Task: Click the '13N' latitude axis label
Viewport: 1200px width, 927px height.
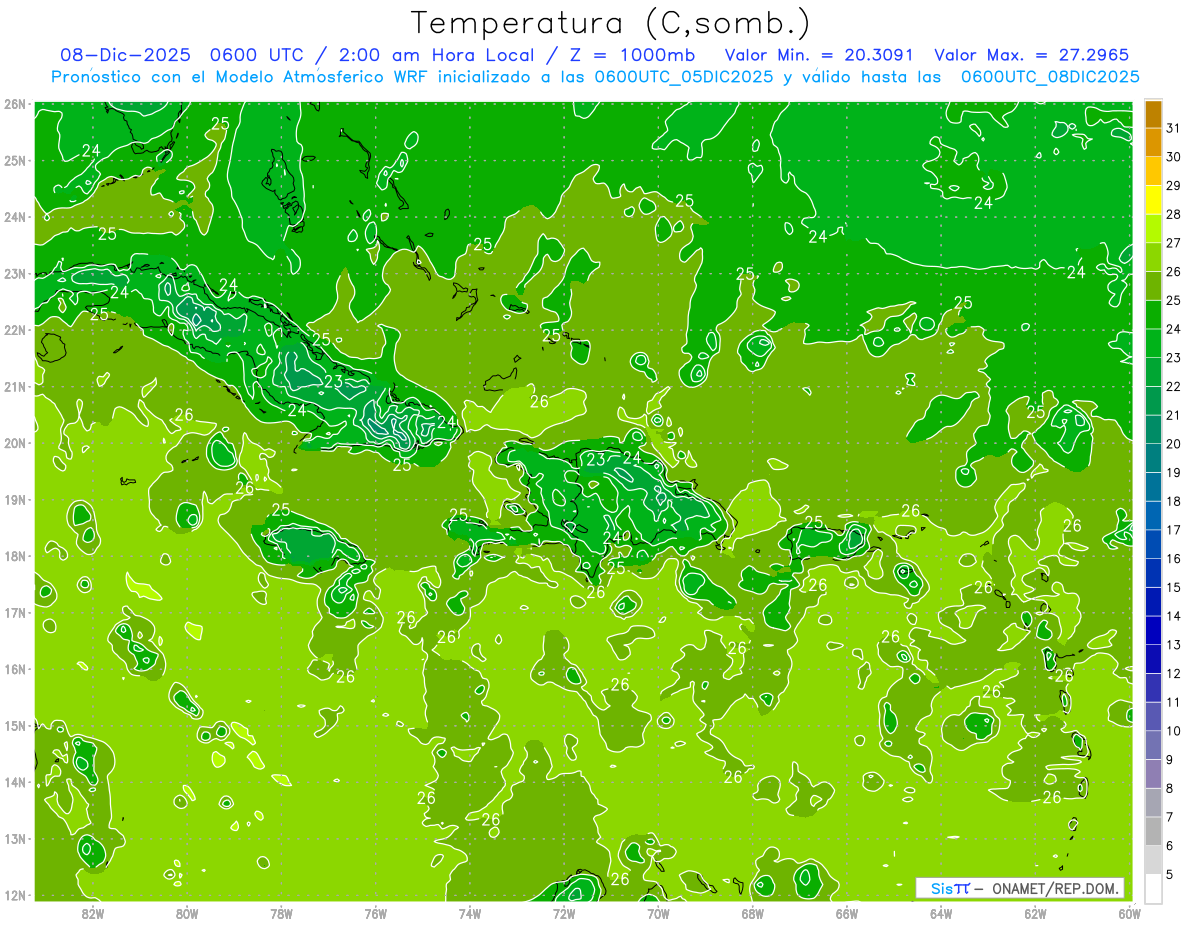Action: (14, 838)
